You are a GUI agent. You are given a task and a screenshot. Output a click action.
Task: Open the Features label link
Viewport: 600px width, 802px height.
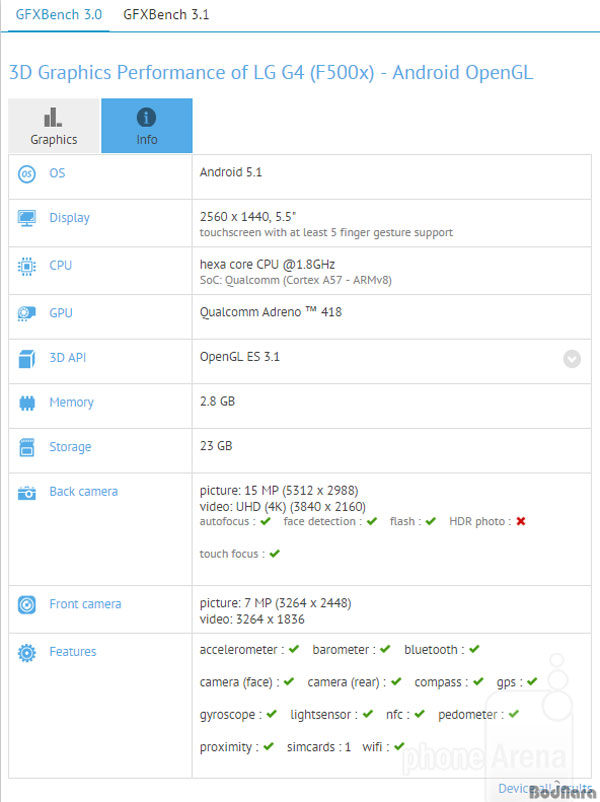coord(73,652)
